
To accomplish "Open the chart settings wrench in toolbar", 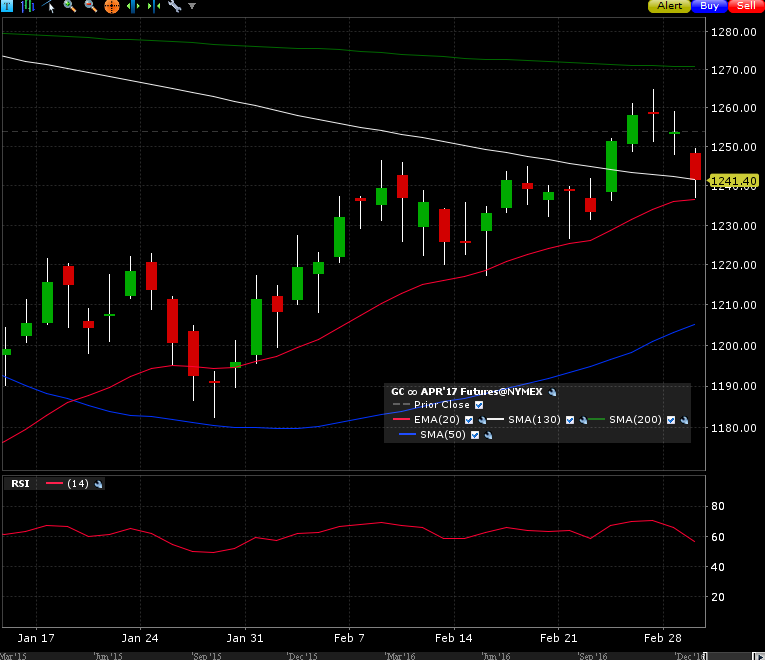I will click(174, 6).
